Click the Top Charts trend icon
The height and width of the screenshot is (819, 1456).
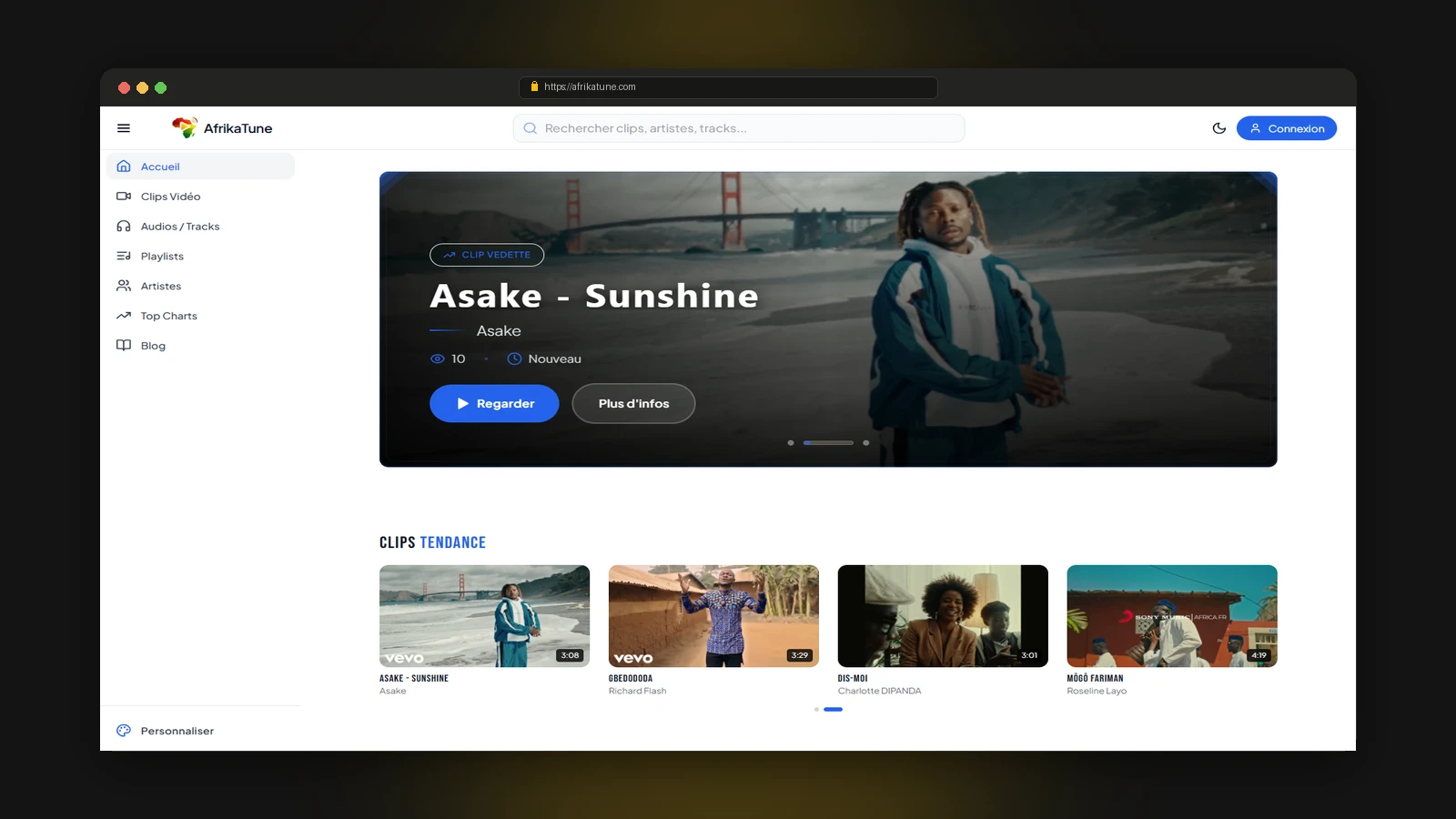click(124, 316)
